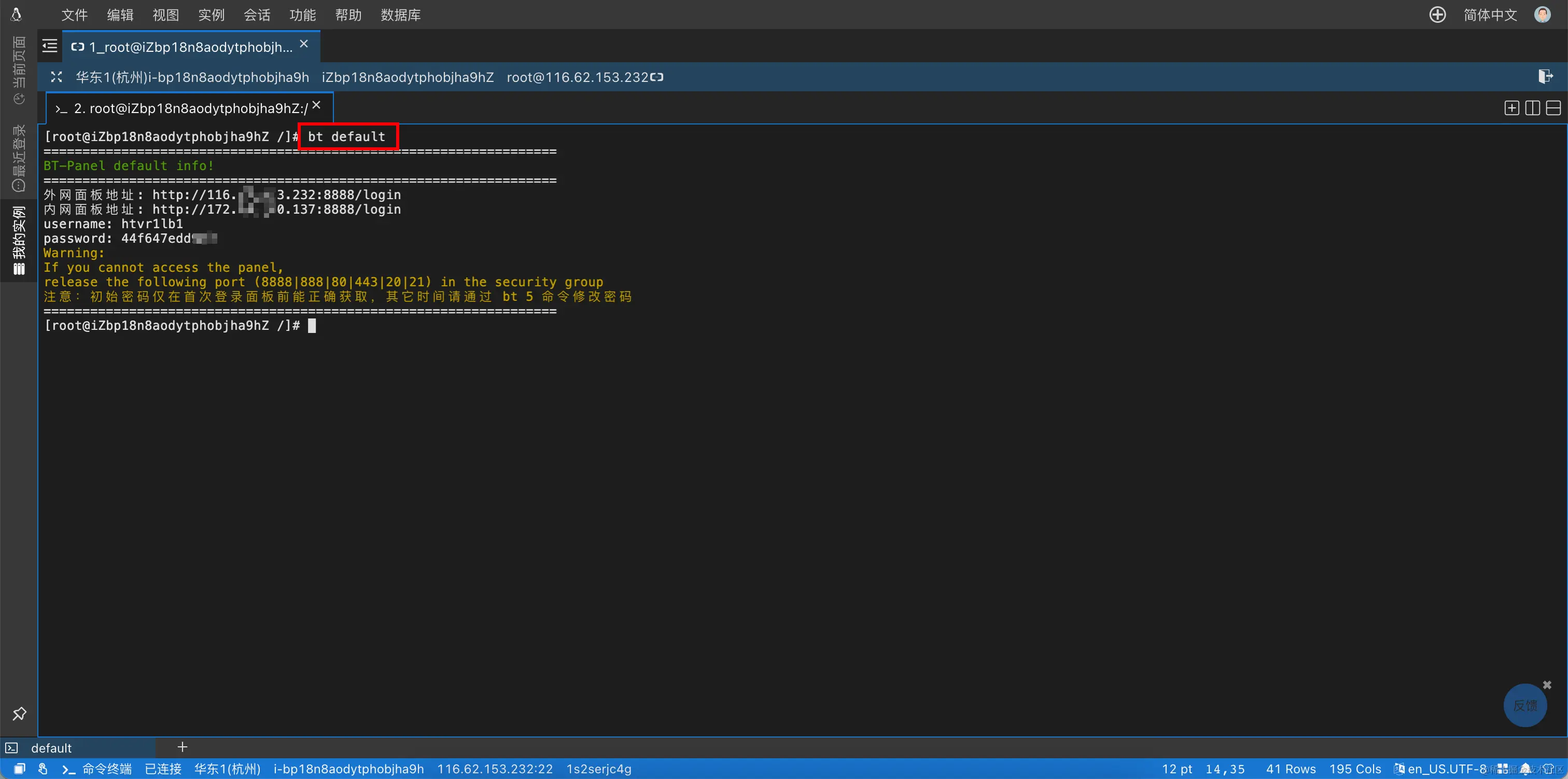Click the fullscreen expand icon before 华东1(杭州)
The width and height of the screenshot is (1568, 779).
[57, 77]
